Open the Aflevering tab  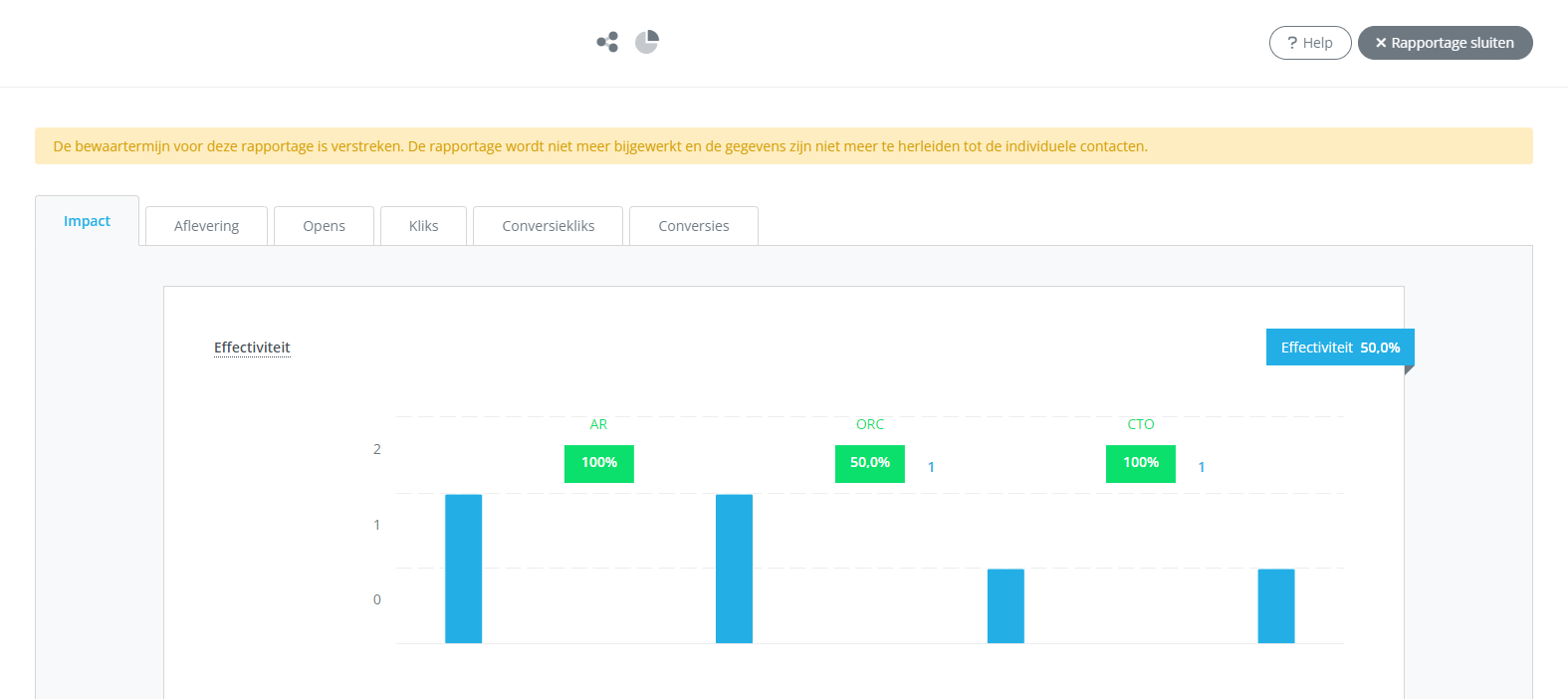(x=206, y=226)
